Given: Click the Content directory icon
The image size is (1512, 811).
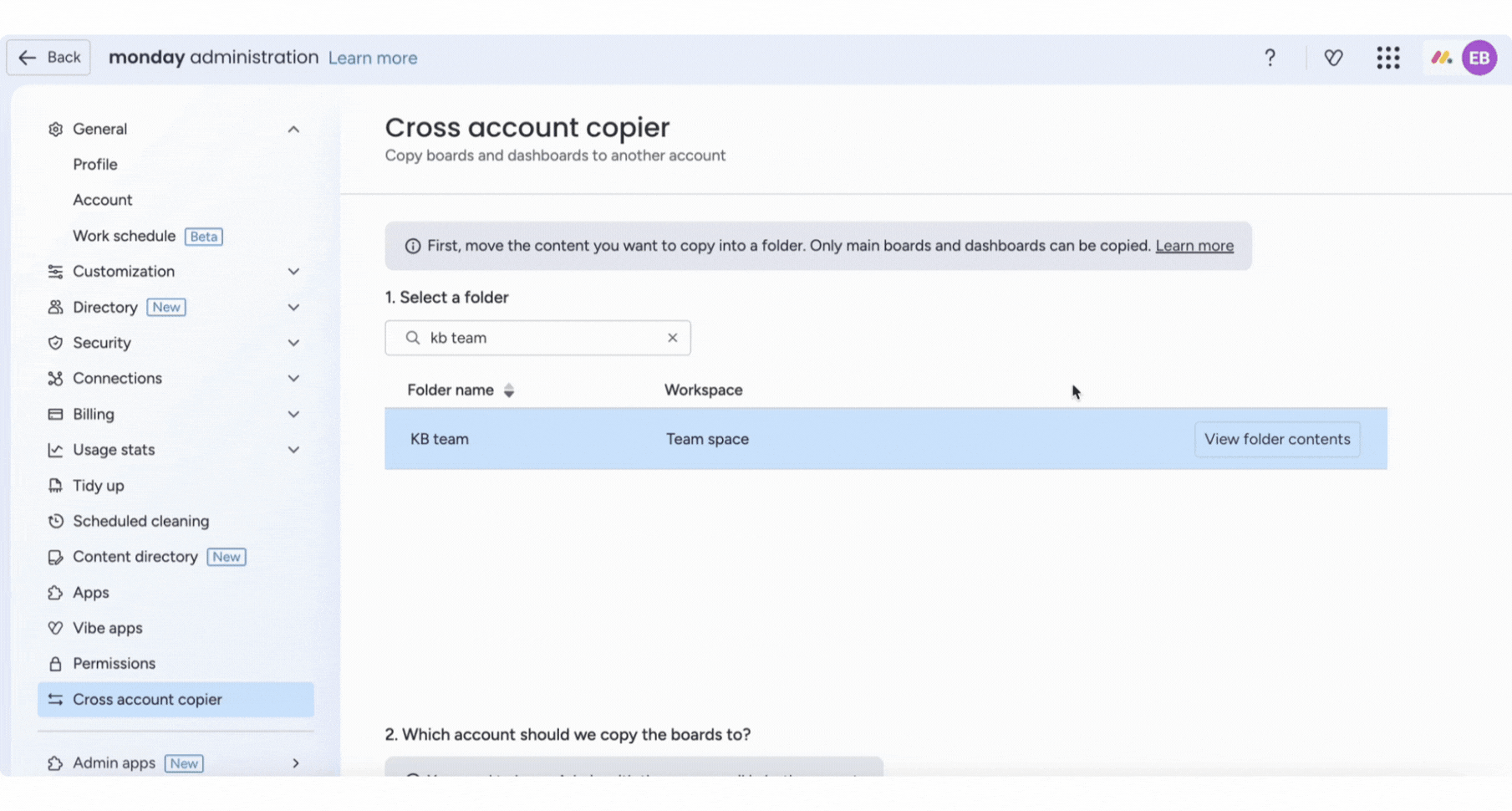Looking at the screenshot, I should tap(55, 557).
